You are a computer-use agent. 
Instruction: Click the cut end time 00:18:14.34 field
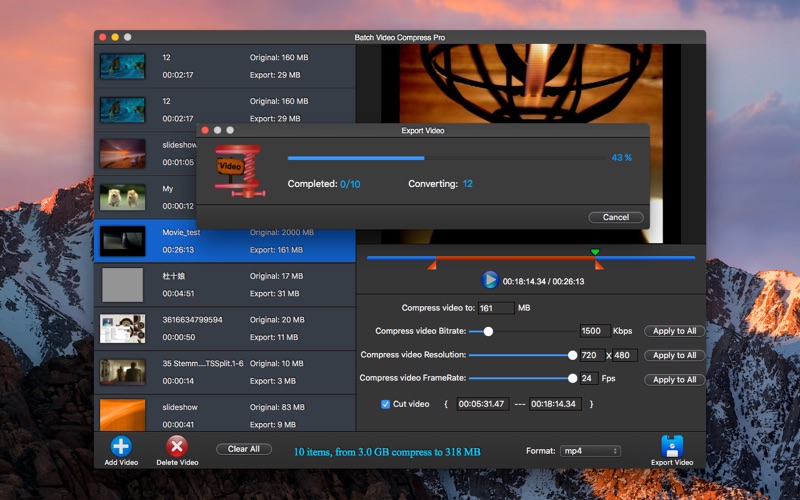[x=555, y=404]
